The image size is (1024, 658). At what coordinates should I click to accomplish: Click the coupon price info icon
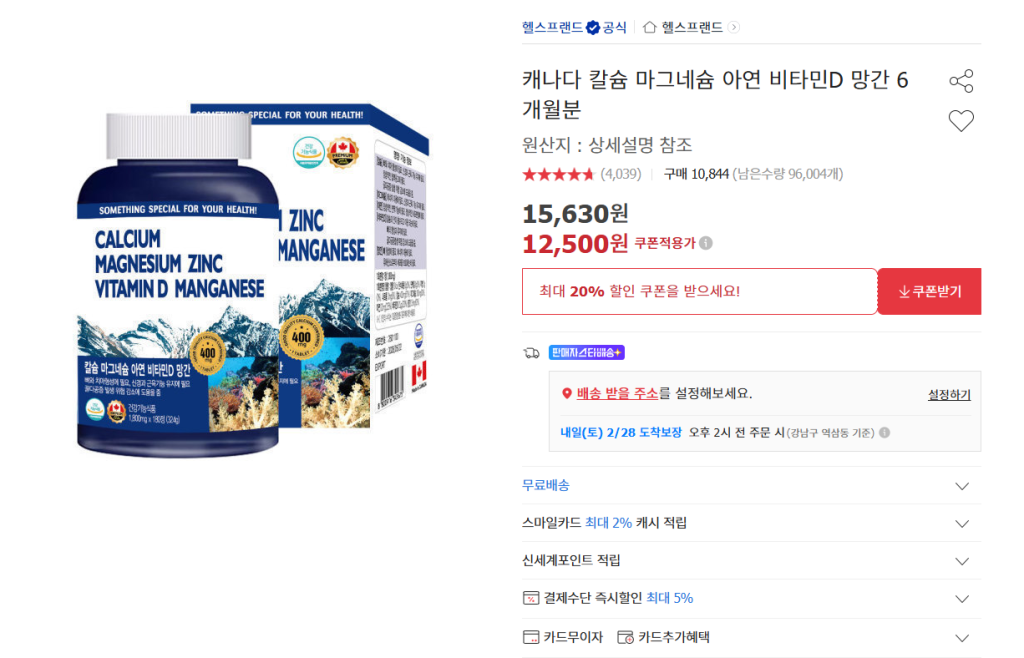click(x=706, y=243)
